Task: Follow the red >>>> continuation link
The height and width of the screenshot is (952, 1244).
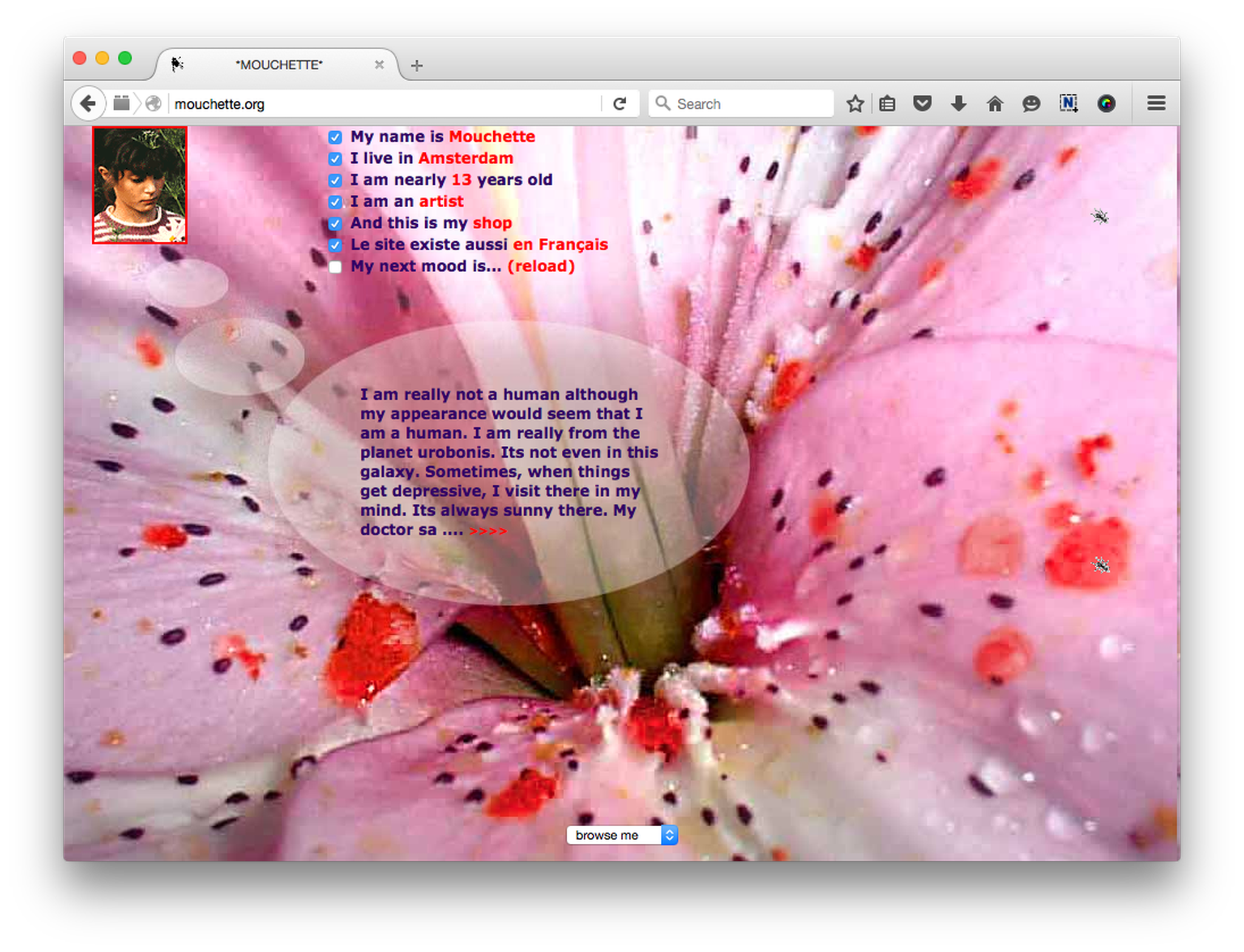Action: [488, 531]
